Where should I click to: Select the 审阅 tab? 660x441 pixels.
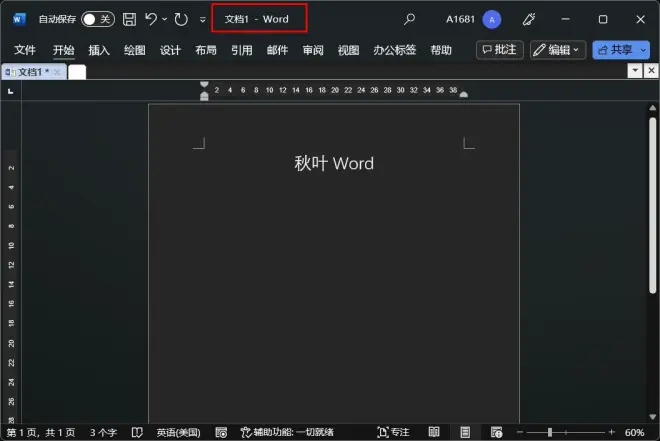313,50
